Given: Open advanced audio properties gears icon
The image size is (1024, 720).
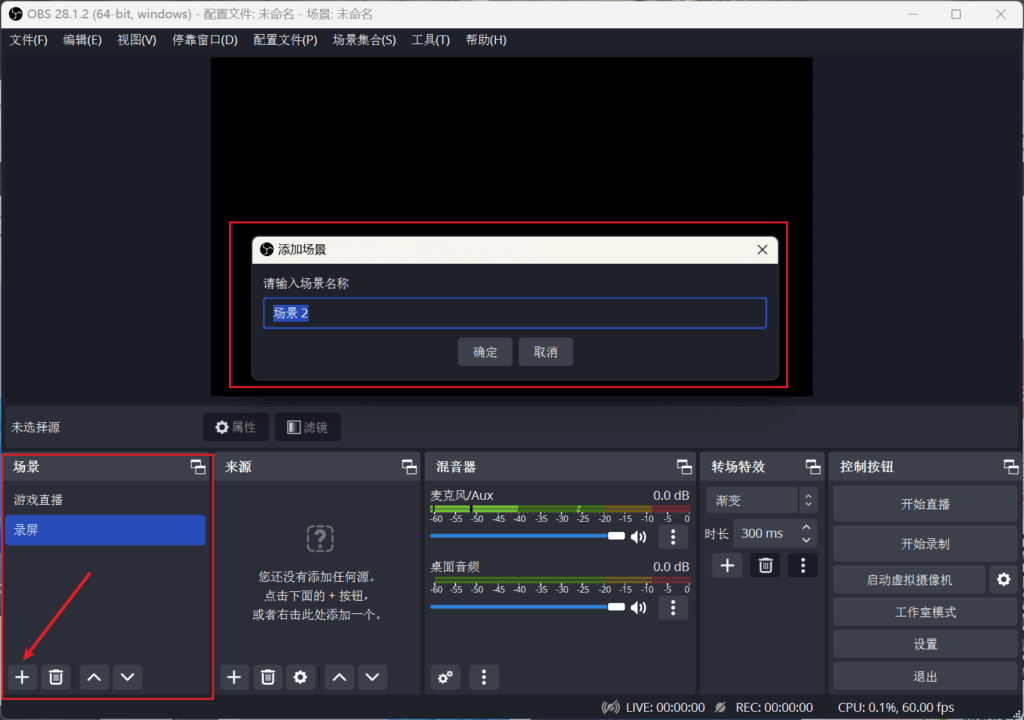Looking at the screenshot, I should pyautogui.click(x=445, y=677).
